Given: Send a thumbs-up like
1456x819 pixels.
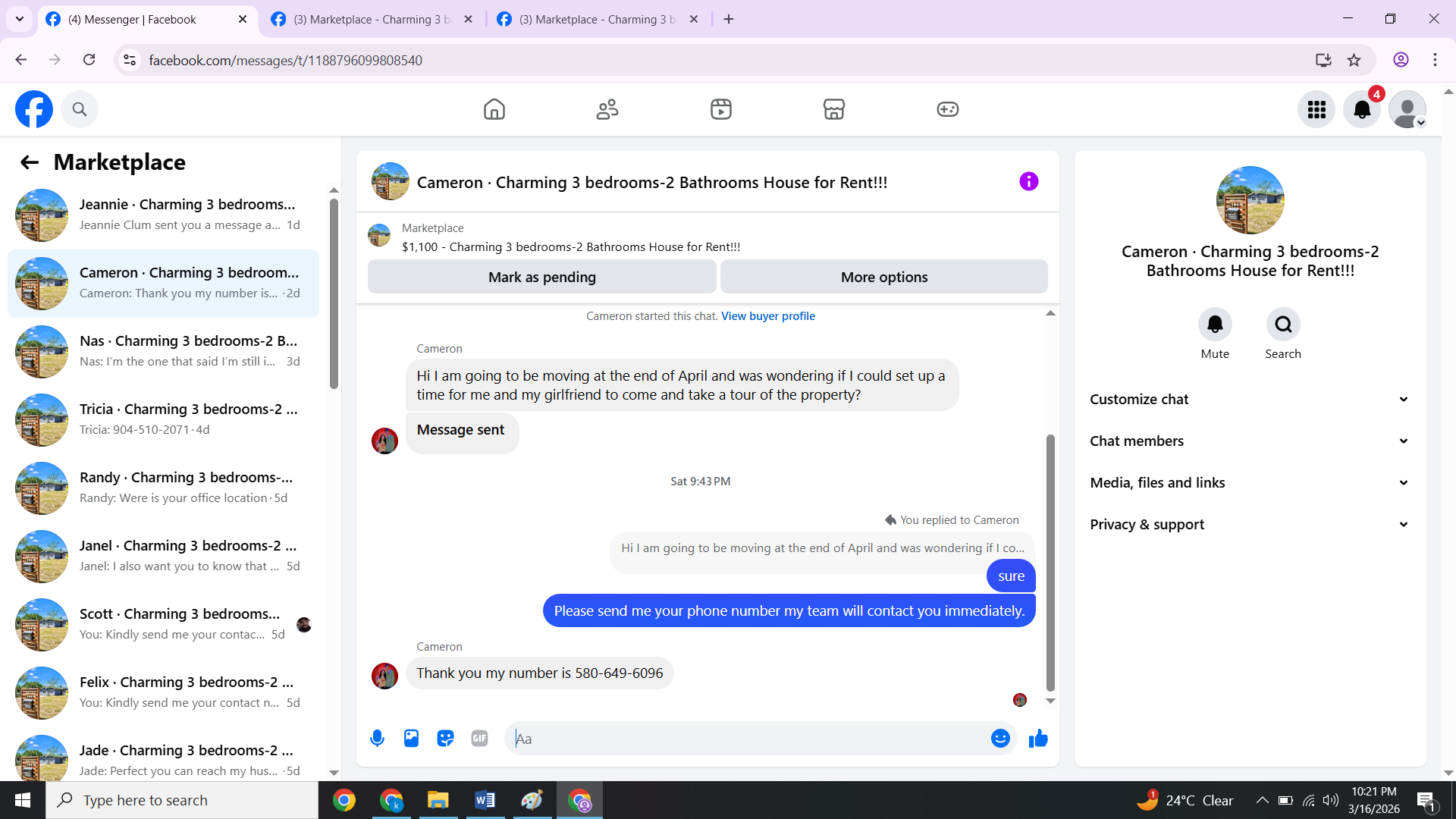Looking at the screenshot, I should pos(1038,738).
